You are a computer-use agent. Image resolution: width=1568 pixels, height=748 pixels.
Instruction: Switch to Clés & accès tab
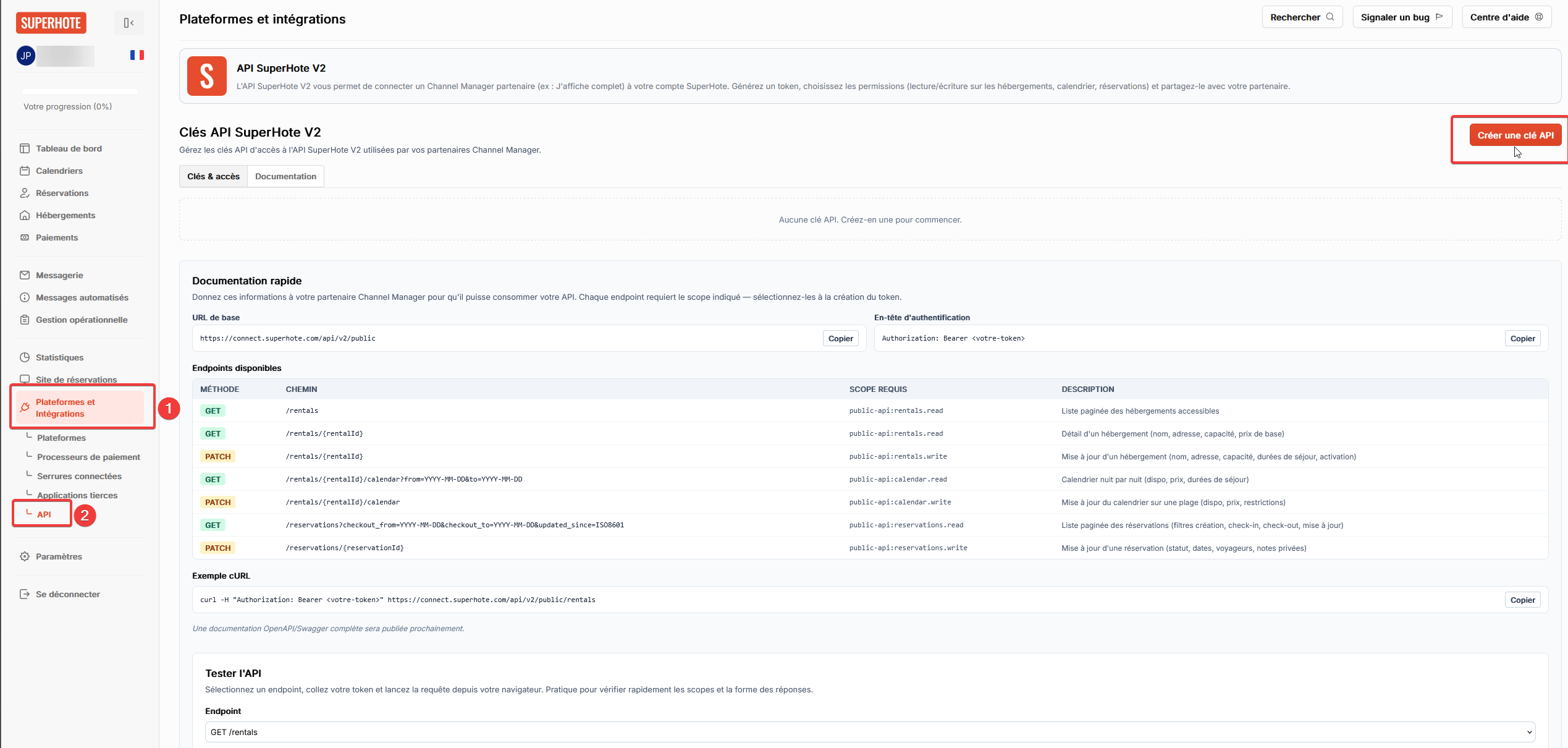(213, 176)
